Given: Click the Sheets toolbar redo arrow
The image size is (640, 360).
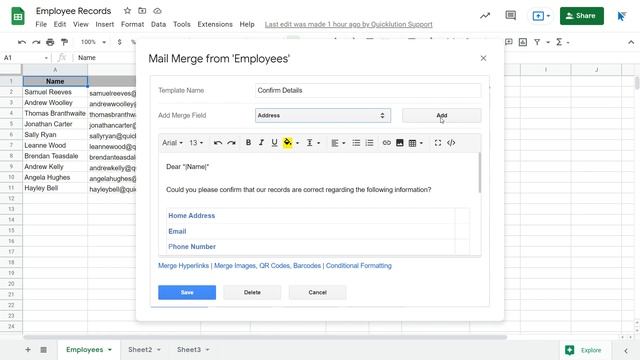Looking at the screenshot, I should point(36,42).
